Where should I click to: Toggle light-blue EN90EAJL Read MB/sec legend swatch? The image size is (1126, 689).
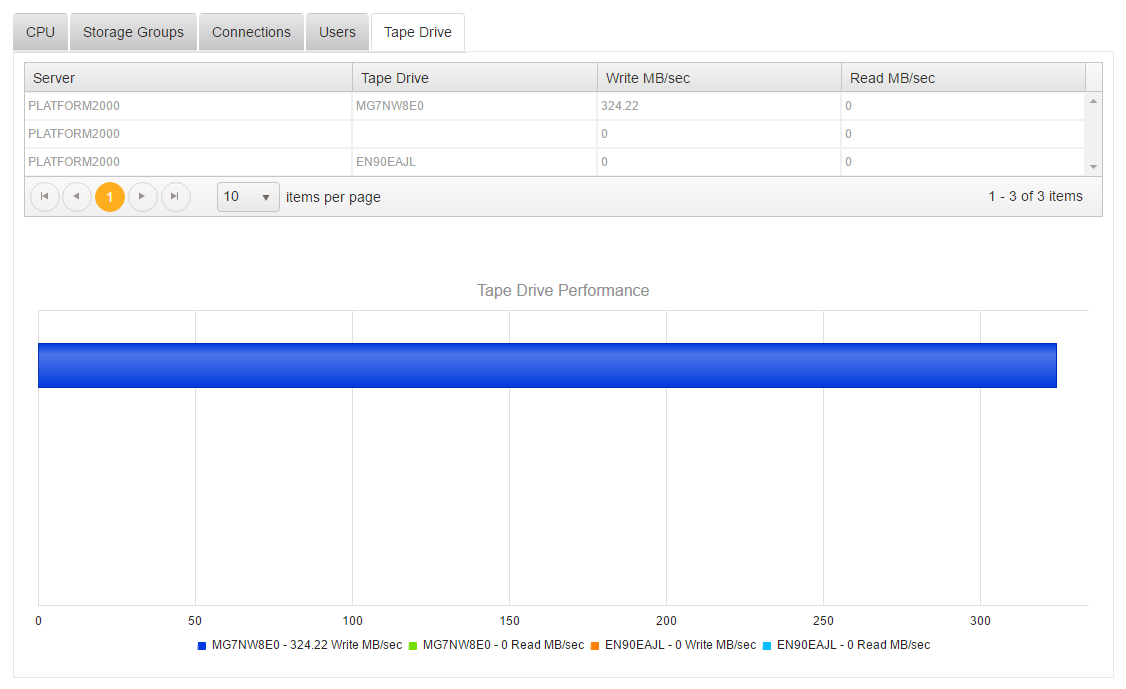pos(767,646)
